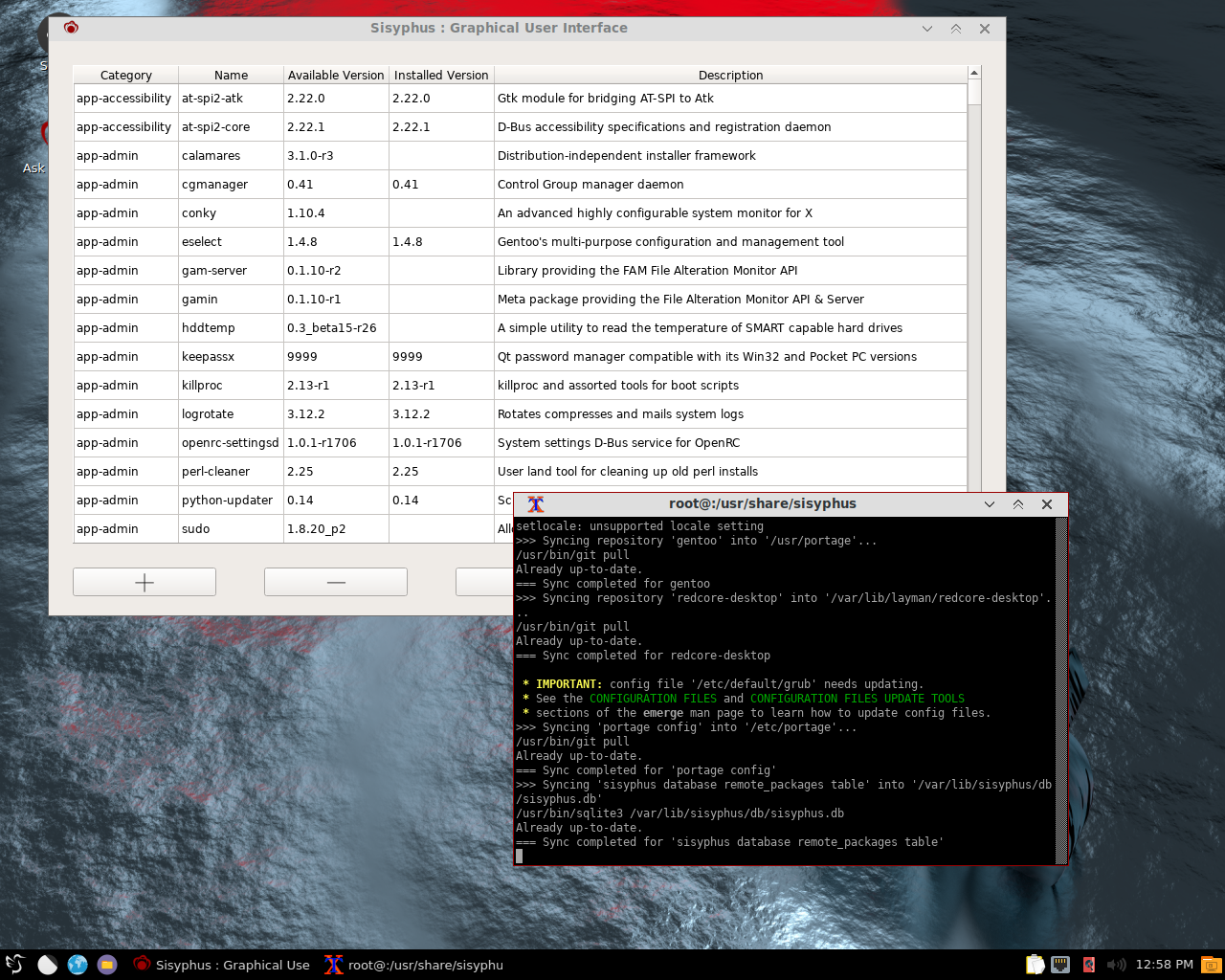This screenshot has height=980, width=1225.
Task: Click the openrc-settingsd package name
Action: (x=231, y=442)
